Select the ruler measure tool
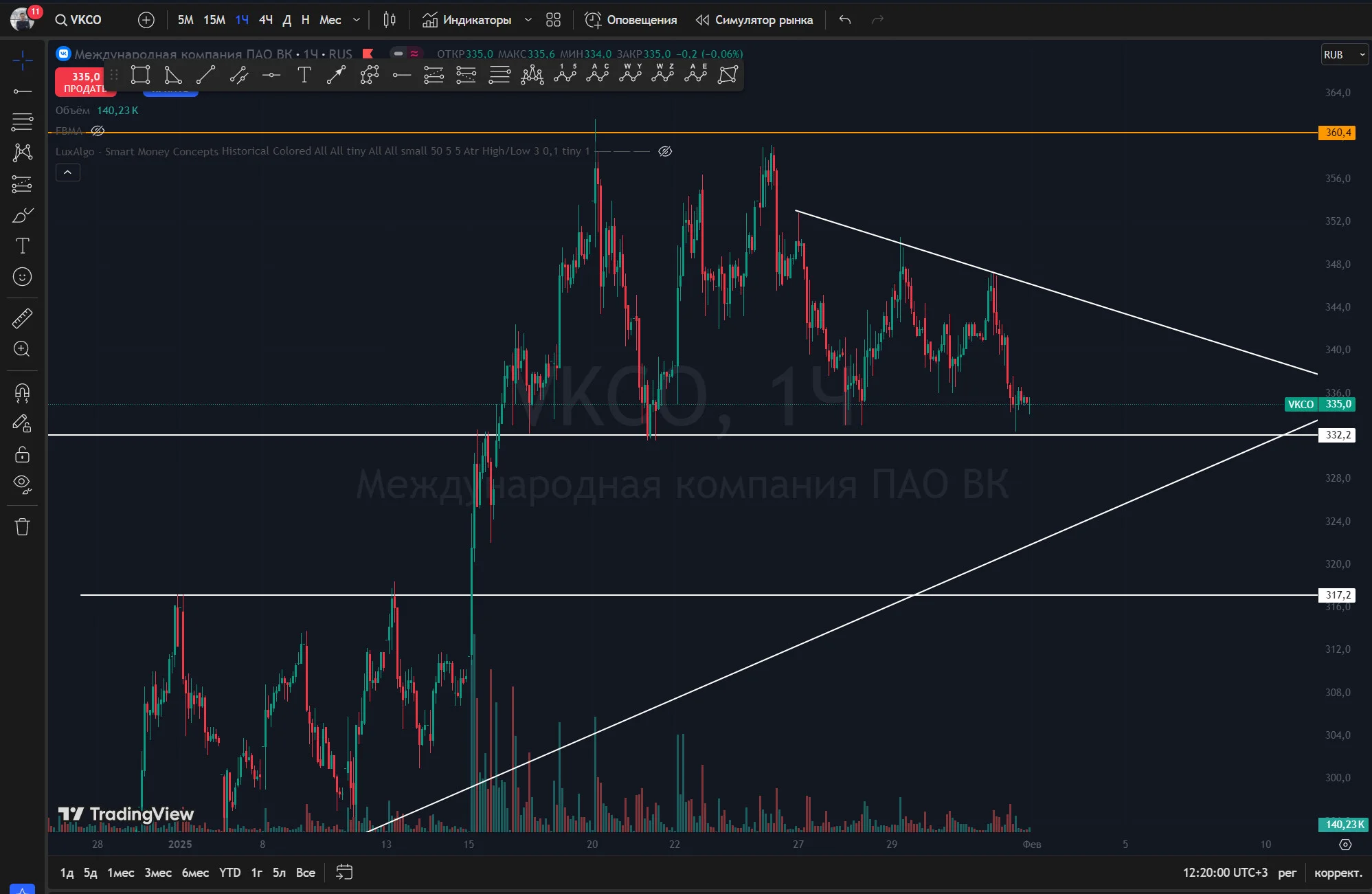This screenshot has width=1372, height=894. [x=23, y=318]
